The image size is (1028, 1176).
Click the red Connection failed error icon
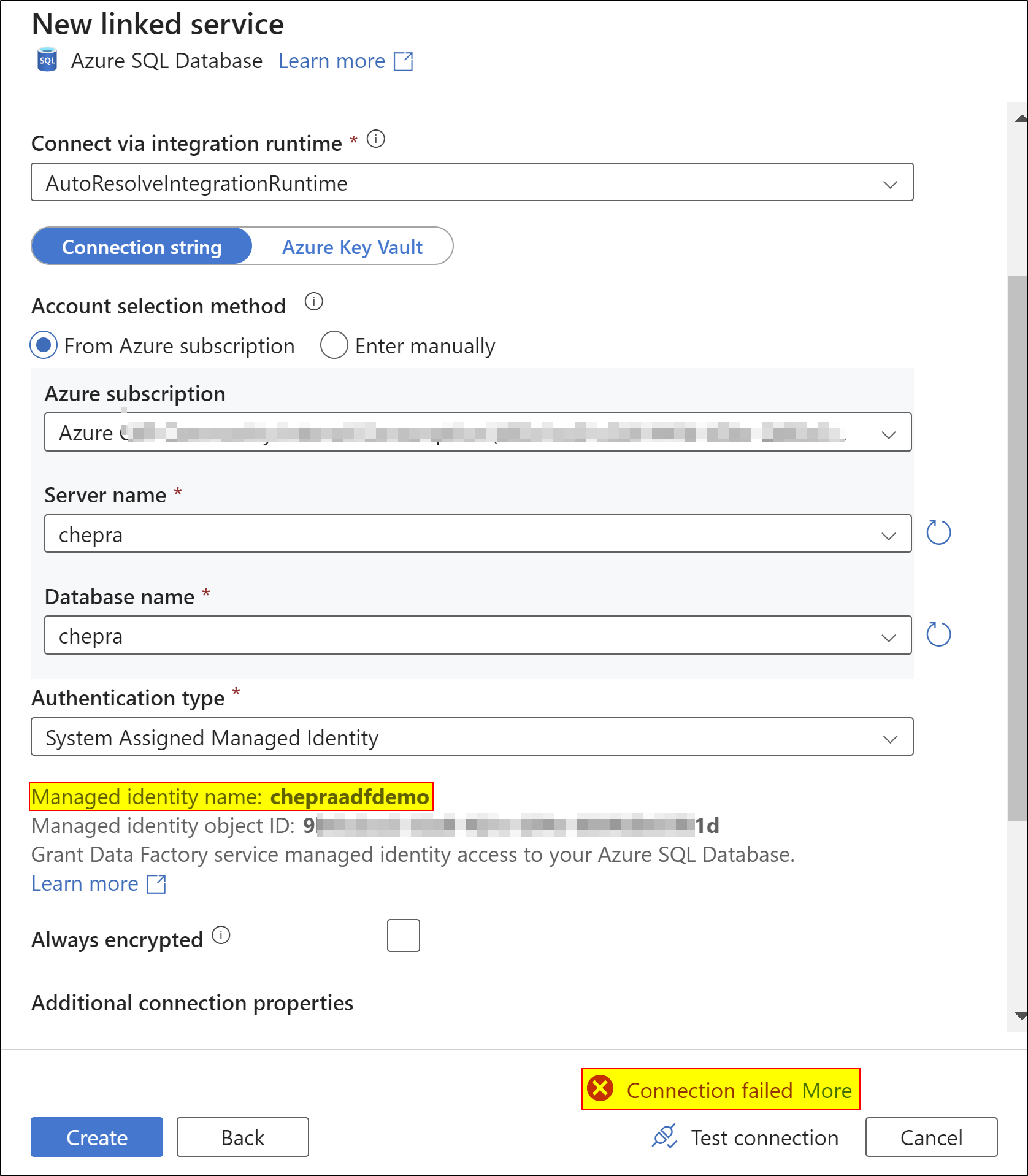600,1088
